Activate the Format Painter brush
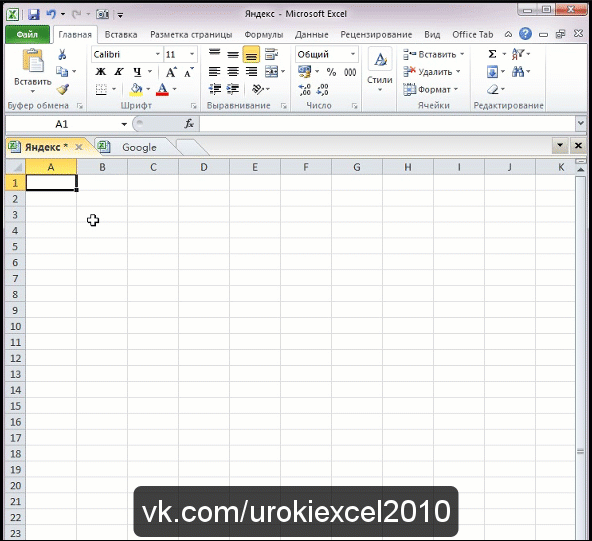 point(63,89)
